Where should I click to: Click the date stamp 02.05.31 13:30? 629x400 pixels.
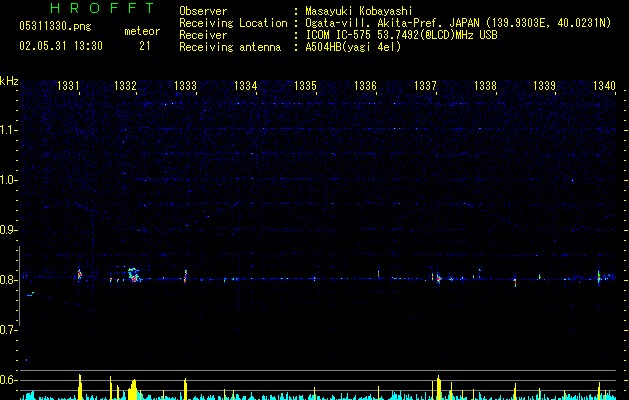(61, 46)
